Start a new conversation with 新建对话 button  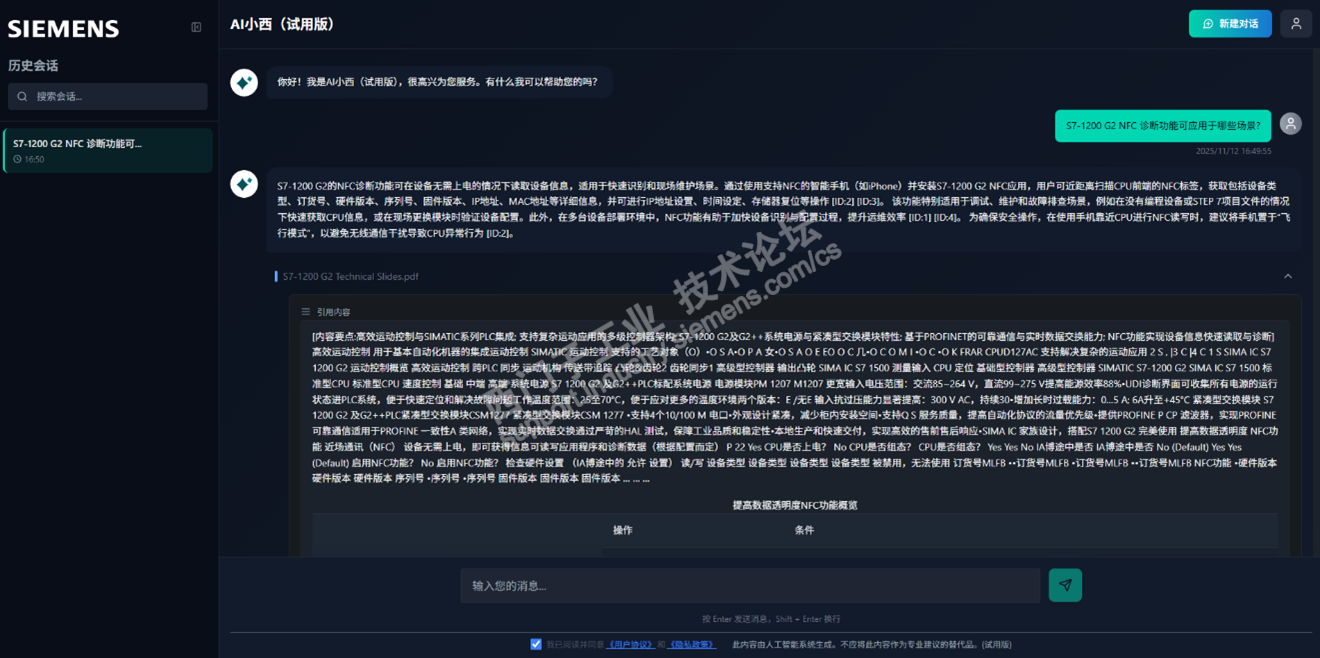pos(1230,24)
